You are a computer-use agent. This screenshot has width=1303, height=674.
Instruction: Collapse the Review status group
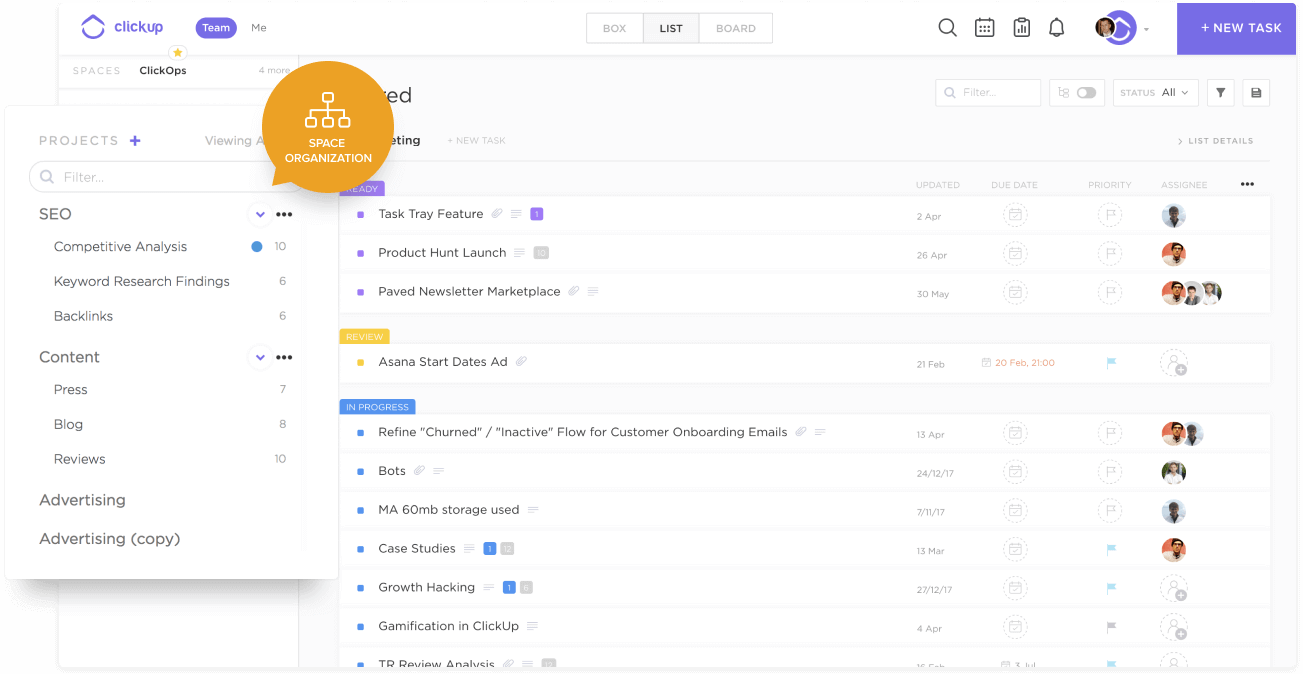[x=364, y=337]
